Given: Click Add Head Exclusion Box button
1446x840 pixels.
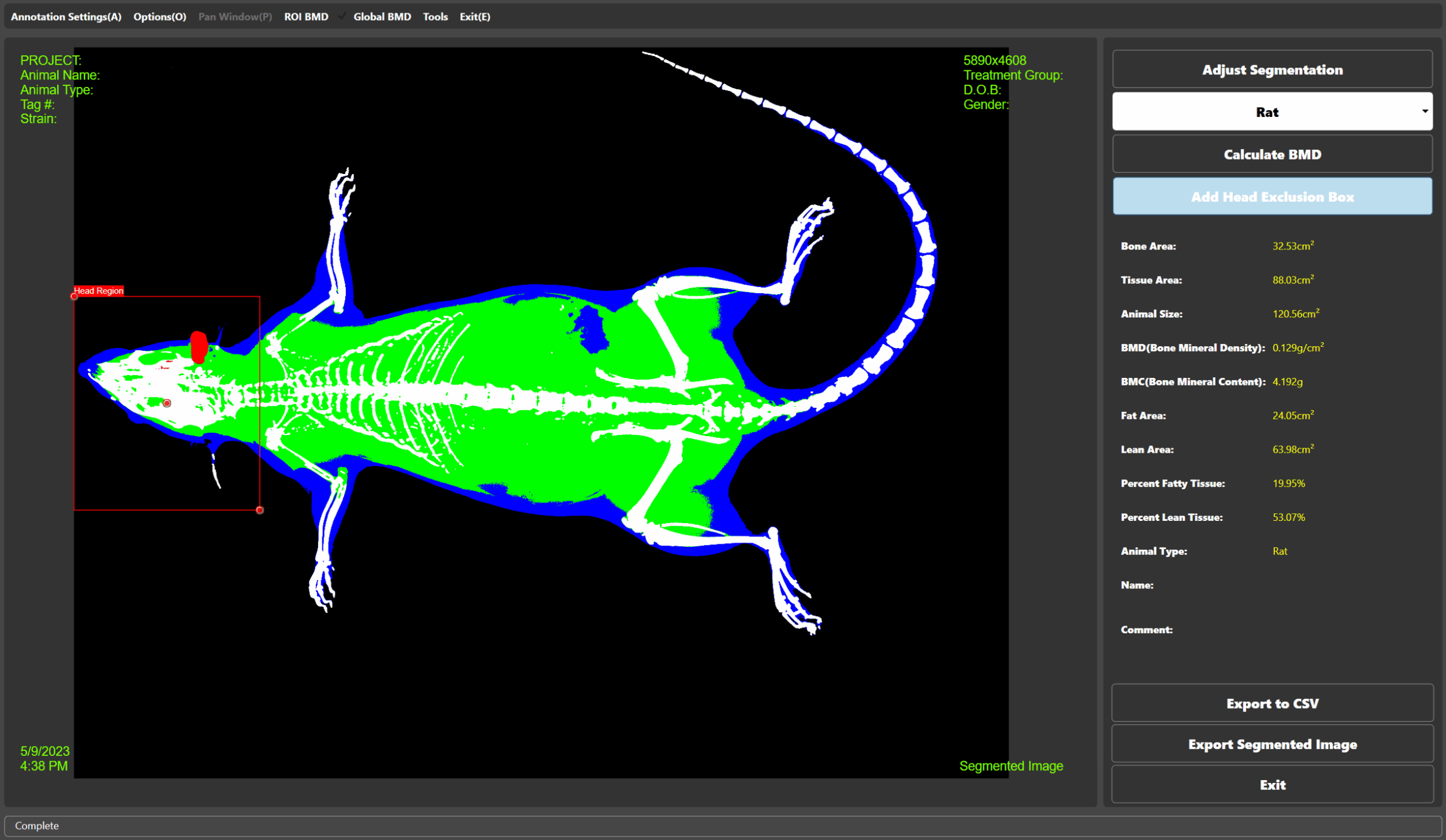Looking at the screenshot, I should pos(1272,196).
